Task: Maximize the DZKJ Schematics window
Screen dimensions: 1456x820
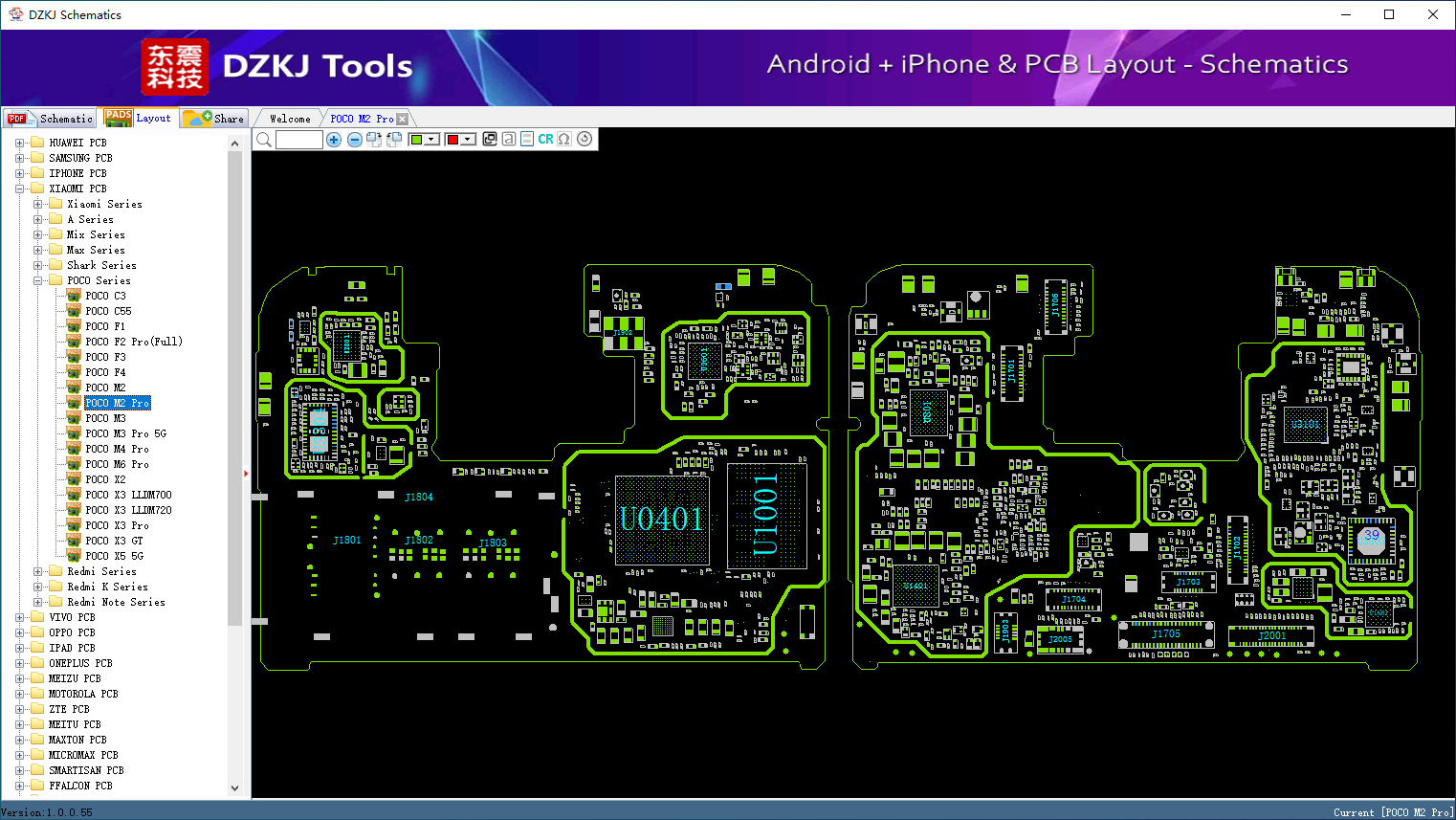Action: [1389, 14]
